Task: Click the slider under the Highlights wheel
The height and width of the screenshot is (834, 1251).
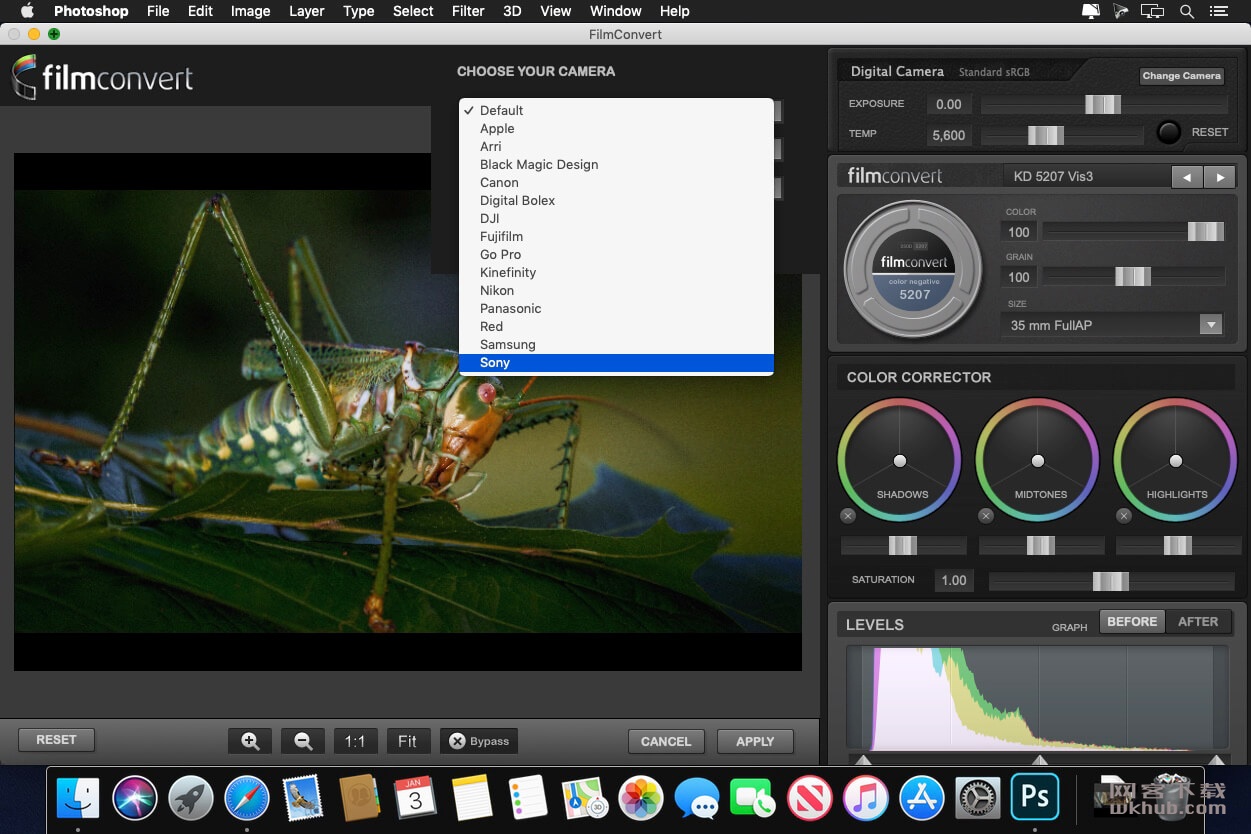Action: point(1178,545)
